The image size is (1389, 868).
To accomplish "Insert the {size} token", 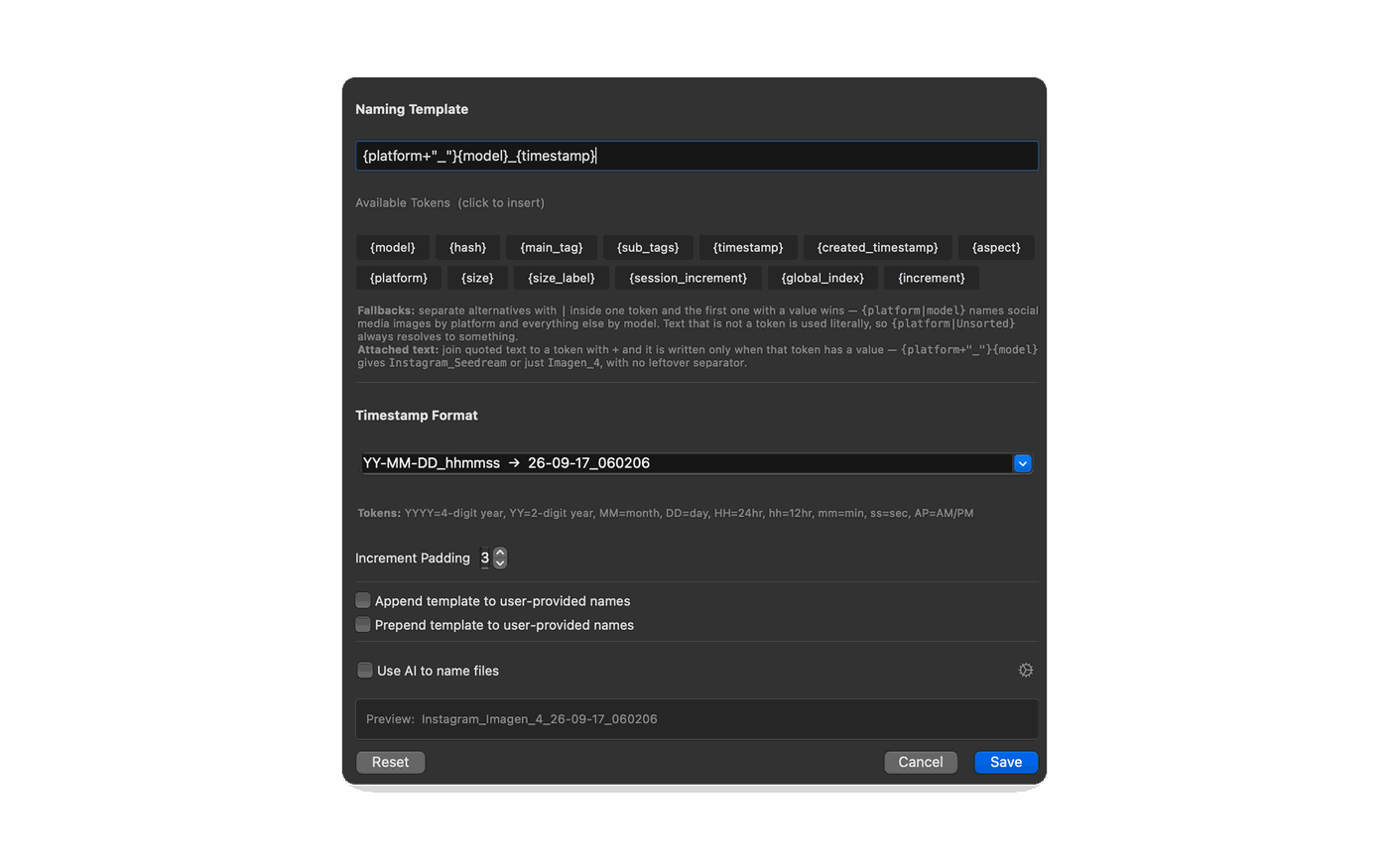I will 477,278.
